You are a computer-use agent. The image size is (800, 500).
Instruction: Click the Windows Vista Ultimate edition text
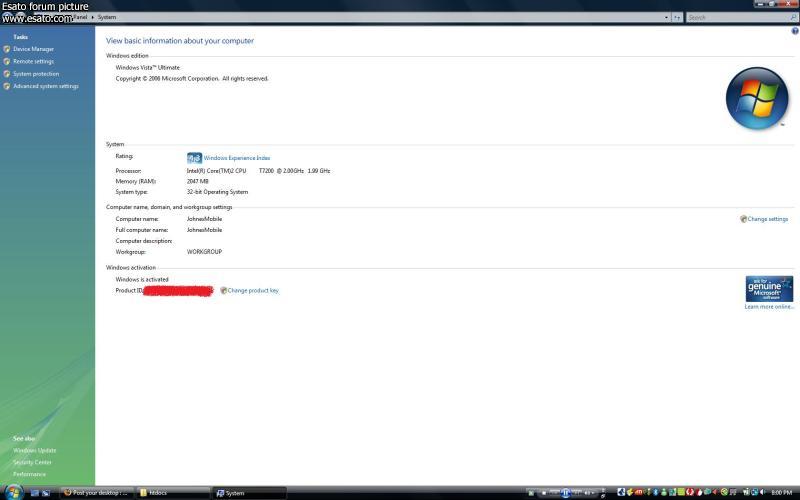[147, 67]
